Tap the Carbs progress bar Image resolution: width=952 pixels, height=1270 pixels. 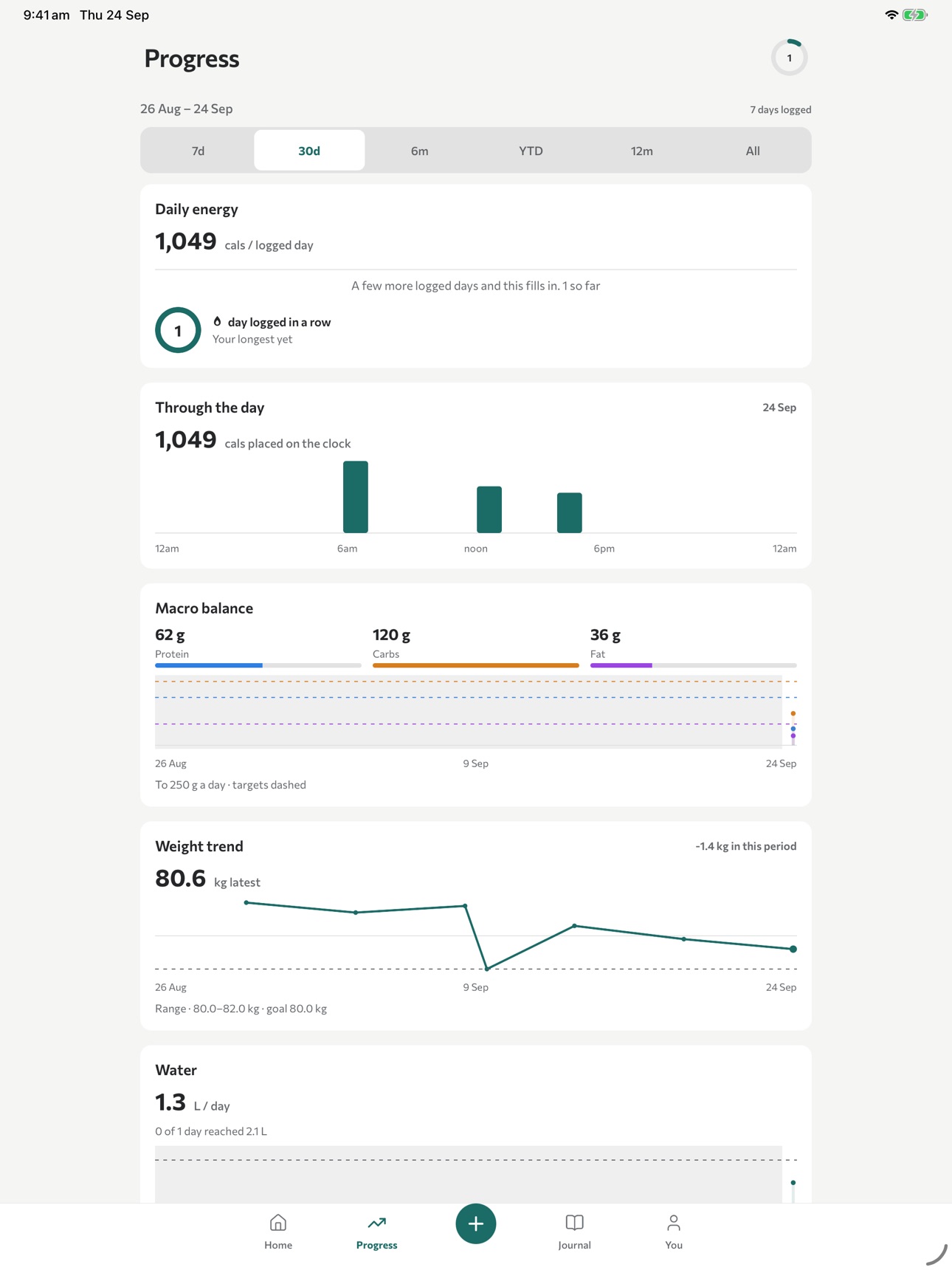click(476, 665)
